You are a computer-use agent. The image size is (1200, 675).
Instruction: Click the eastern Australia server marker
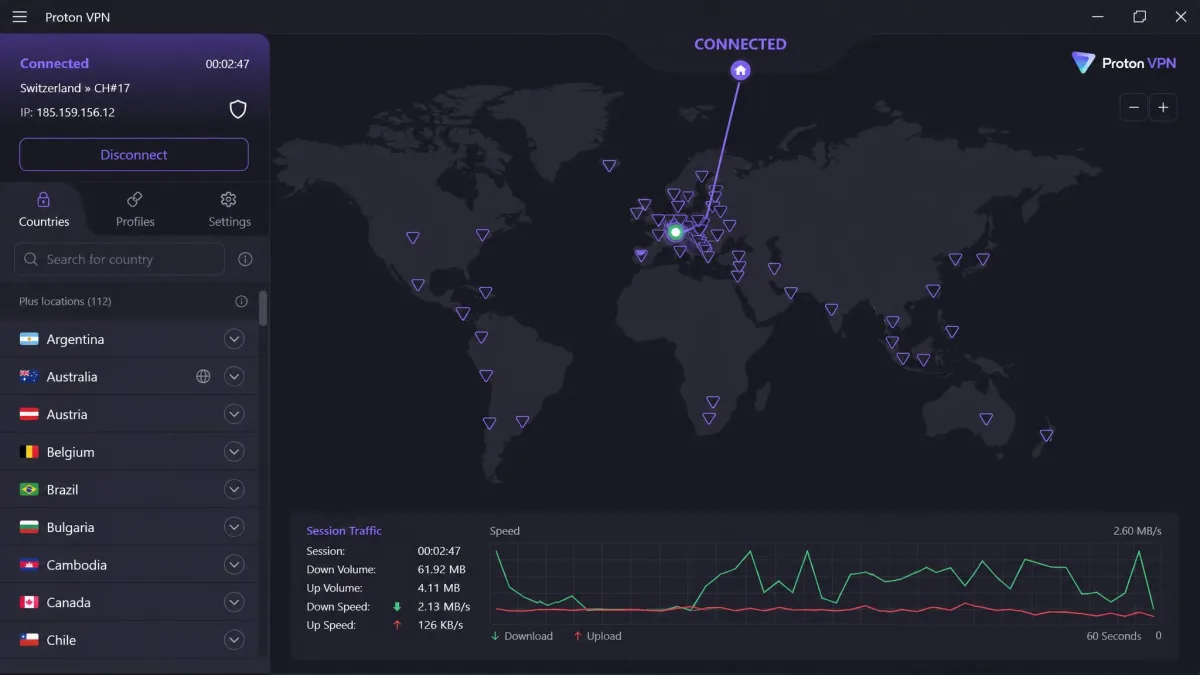point(986,419)
